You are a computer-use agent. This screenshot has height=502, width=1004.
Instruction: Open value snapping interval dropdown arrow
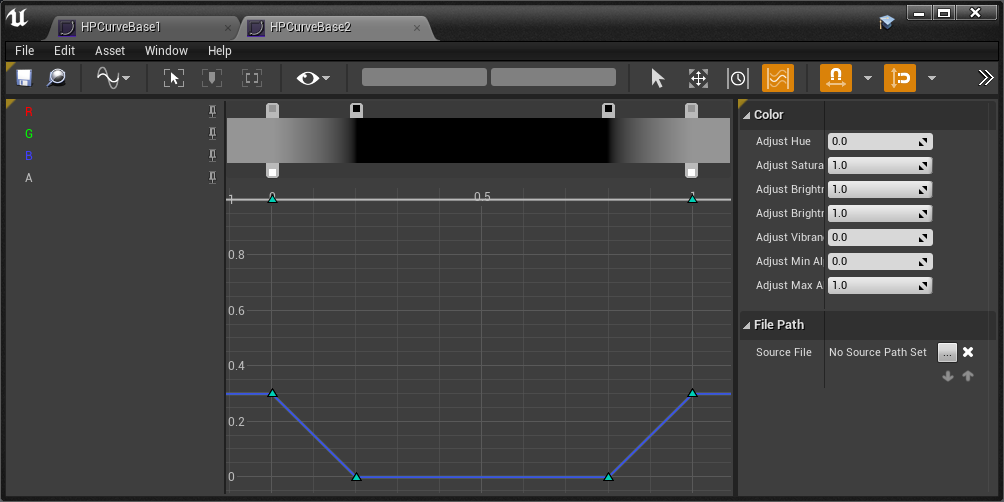pos(932,78)
